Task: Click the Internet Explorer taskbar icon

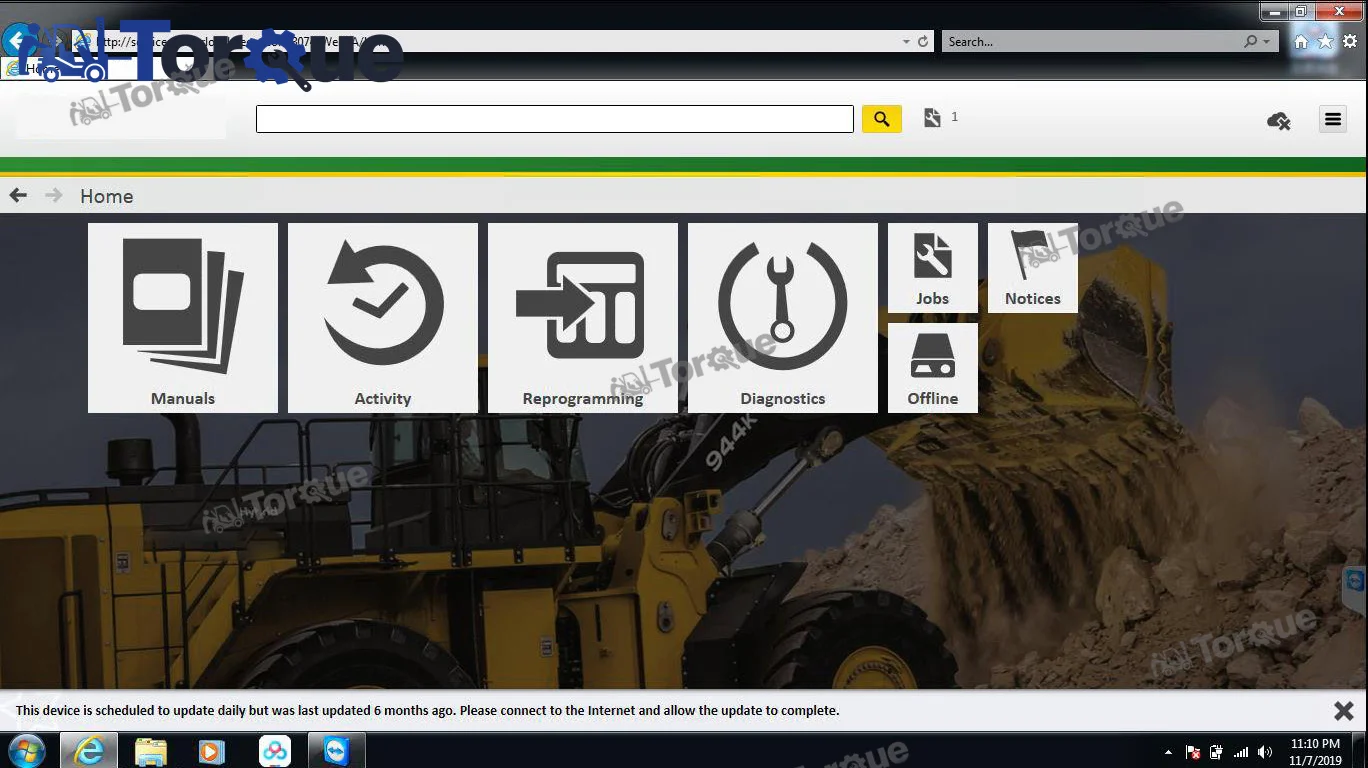Action: point(89,751)
